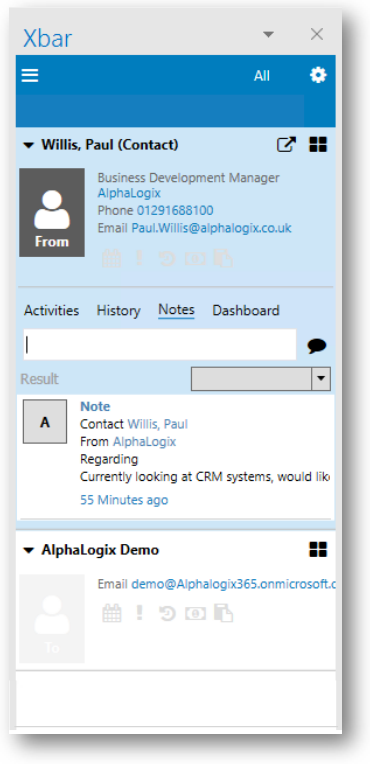
Task: Switch to the History tab
Action: coord(118,311)
